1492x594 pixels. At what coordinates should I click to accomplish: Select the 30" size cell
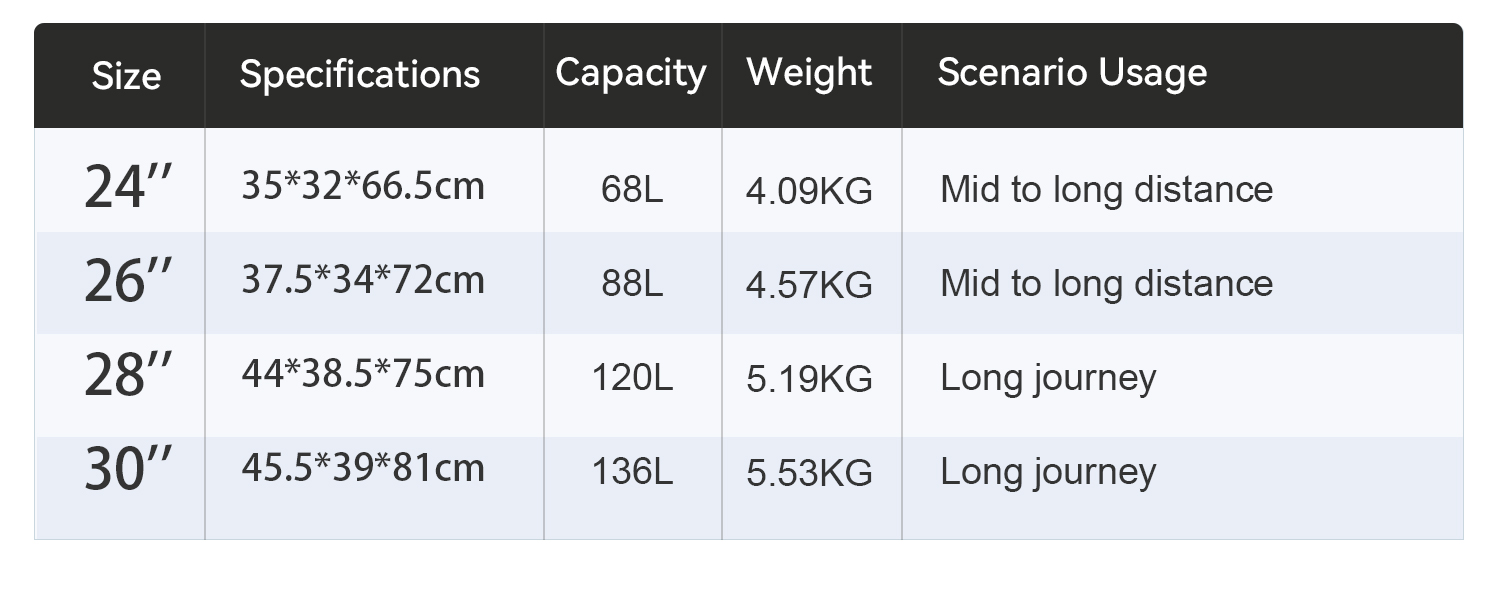pyautogui.click(x=128, y=468)
